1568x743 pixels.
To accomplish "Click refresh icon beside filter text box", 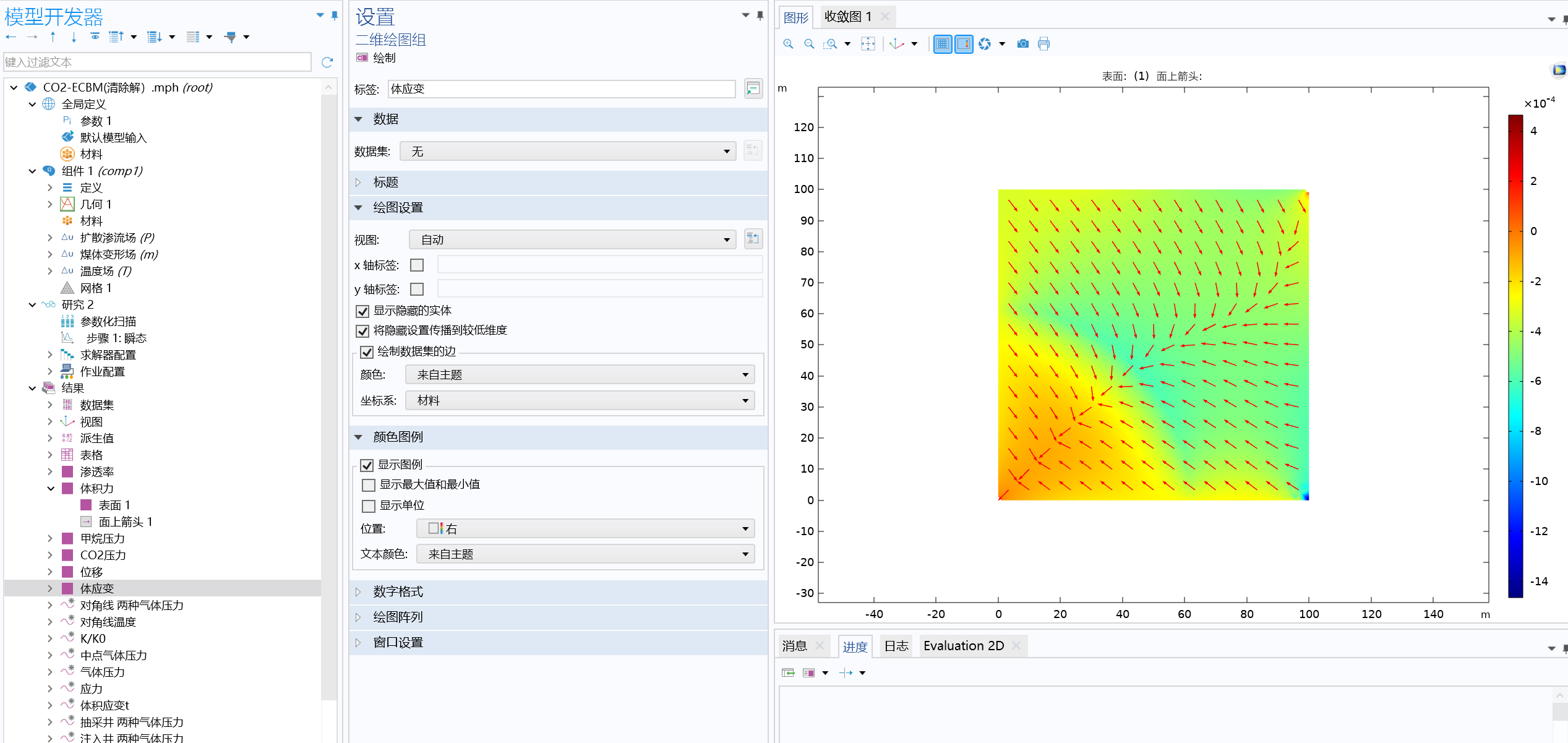I will point(327,62).
